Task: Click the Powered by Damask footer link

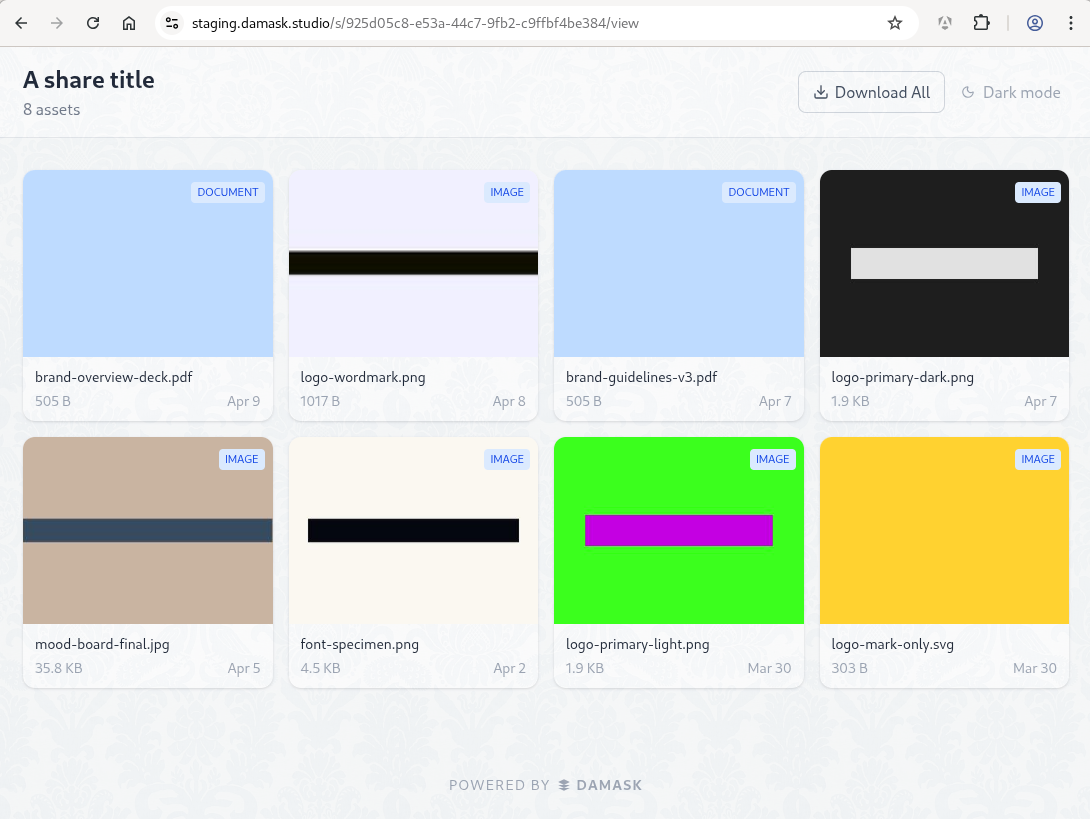Action: click(x=546, y=785)
